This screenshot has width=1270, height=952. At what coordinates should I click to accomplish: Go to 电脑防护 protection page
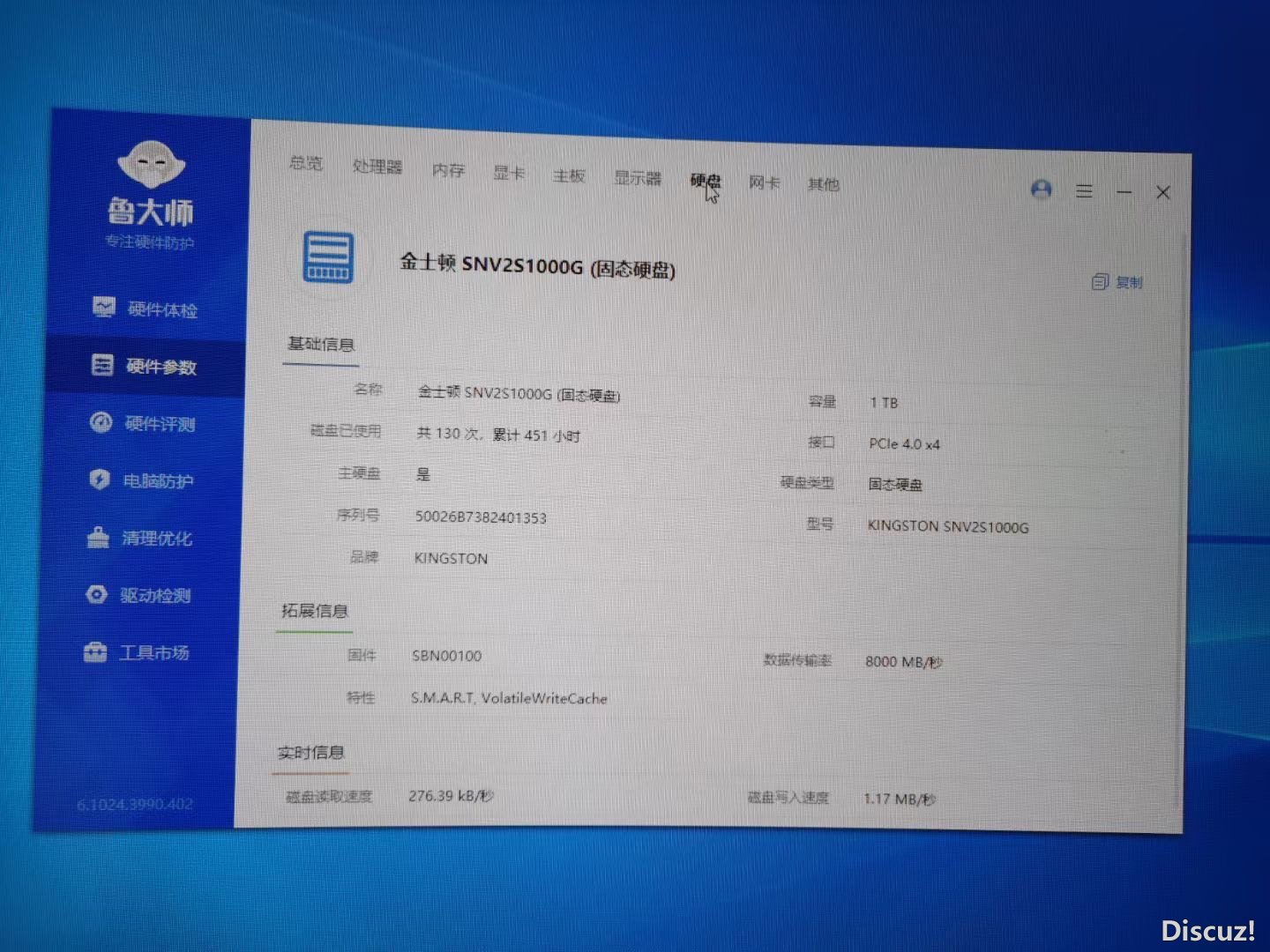pos(141,480)
